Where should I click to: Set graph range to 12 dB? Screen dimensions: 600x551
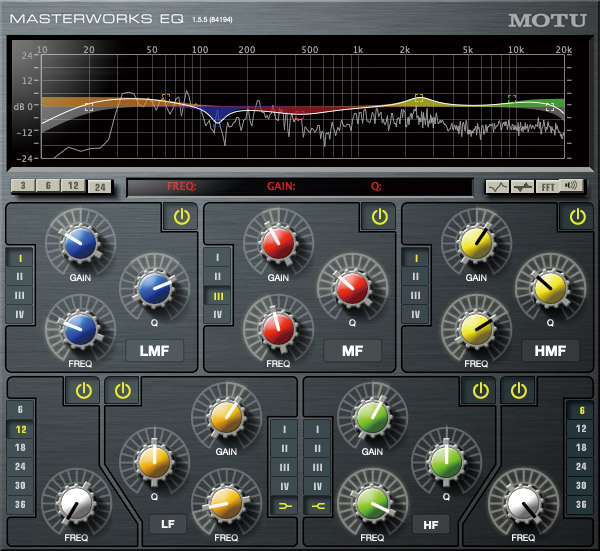tap(73, 186)
